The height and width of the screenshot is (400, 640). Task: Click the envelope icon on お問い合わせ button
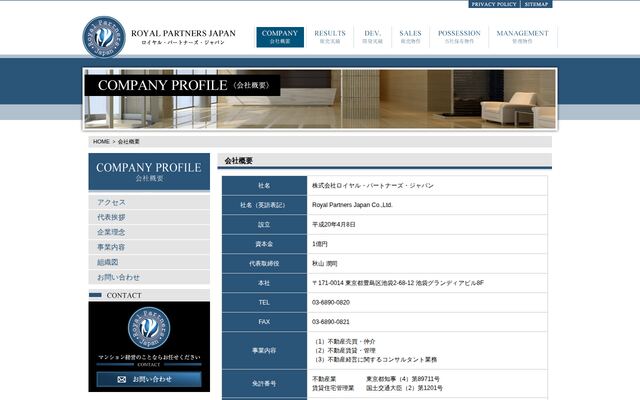[122, 379]
